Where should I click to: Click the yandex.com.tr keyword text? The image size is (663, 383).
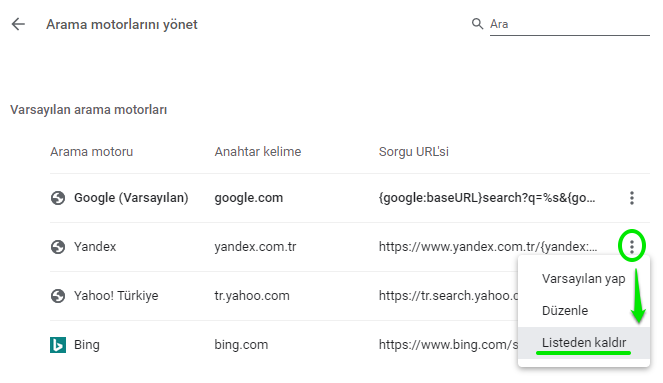tap(255, 247)
